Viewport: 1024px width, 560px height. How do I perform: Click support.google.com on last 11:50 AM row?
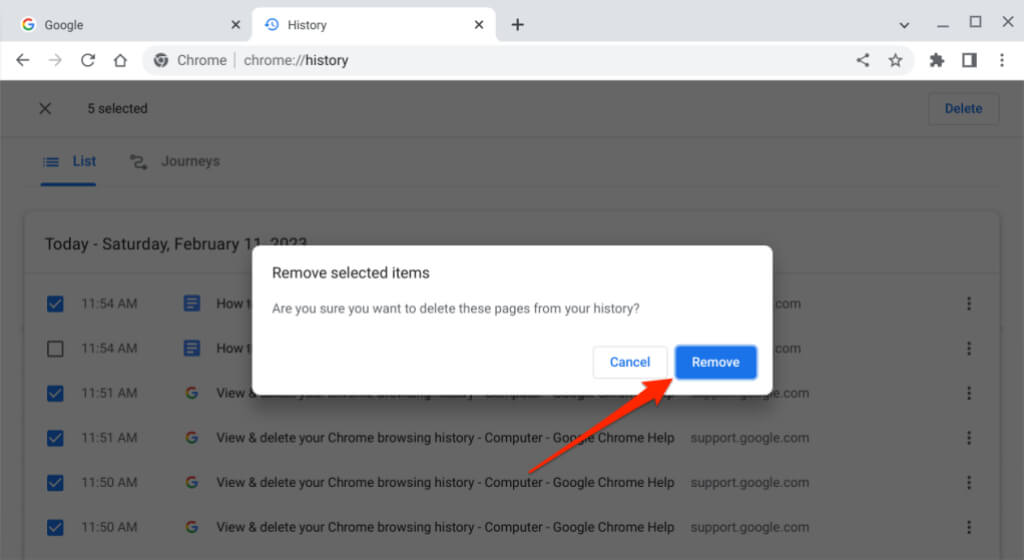coord(749,527)
